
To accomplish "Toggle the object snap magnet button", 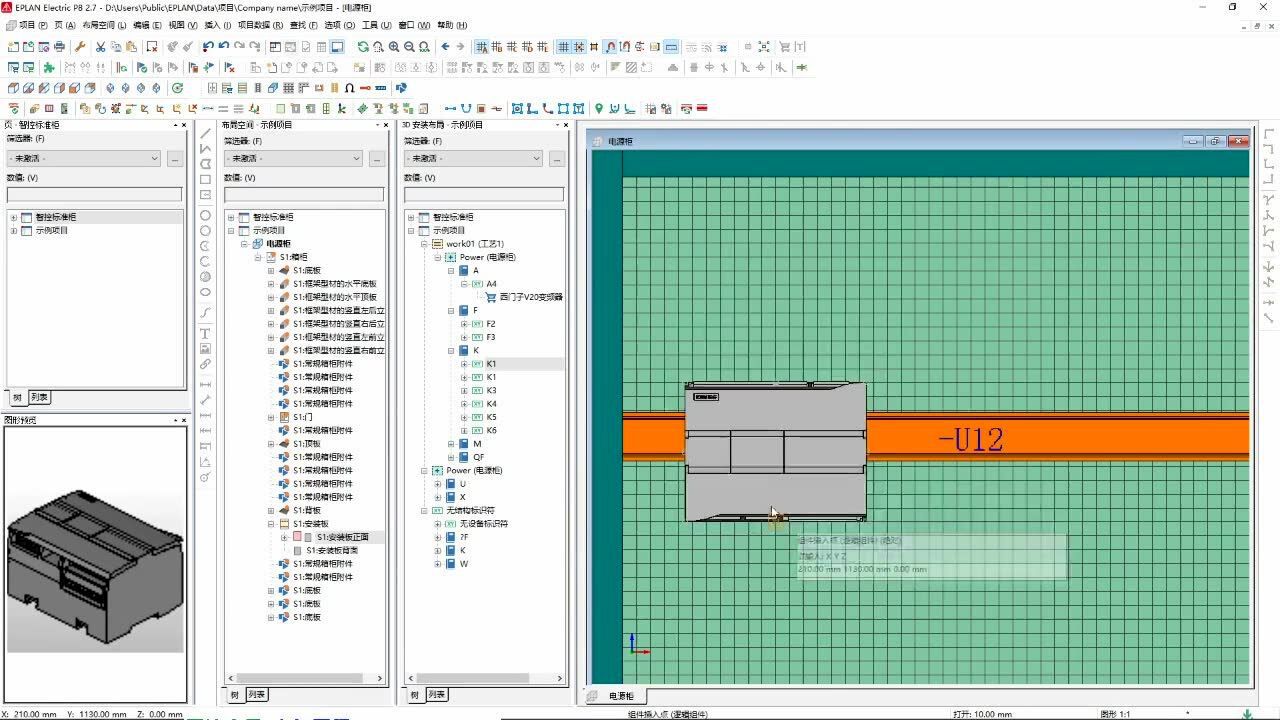I will point(610,47).
